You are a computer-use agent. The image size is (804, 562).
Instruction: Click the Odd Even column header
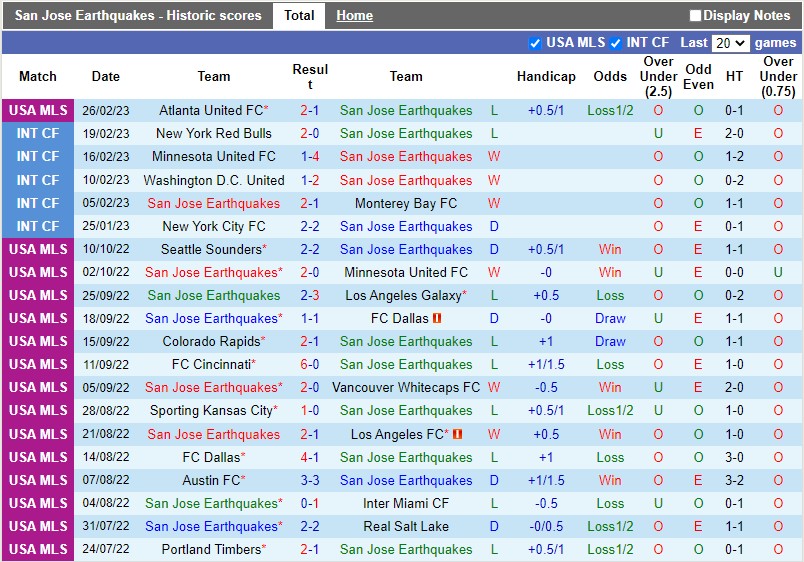[698, 76]
